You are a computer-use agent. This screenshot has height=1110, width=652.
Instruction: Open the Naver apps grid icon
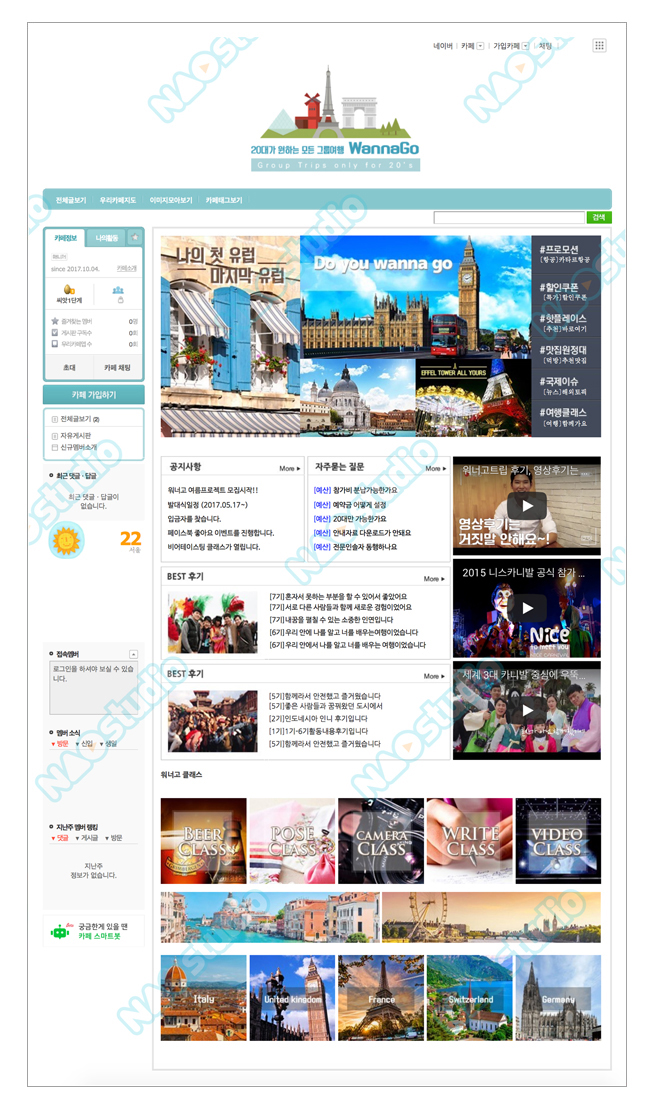599,45
